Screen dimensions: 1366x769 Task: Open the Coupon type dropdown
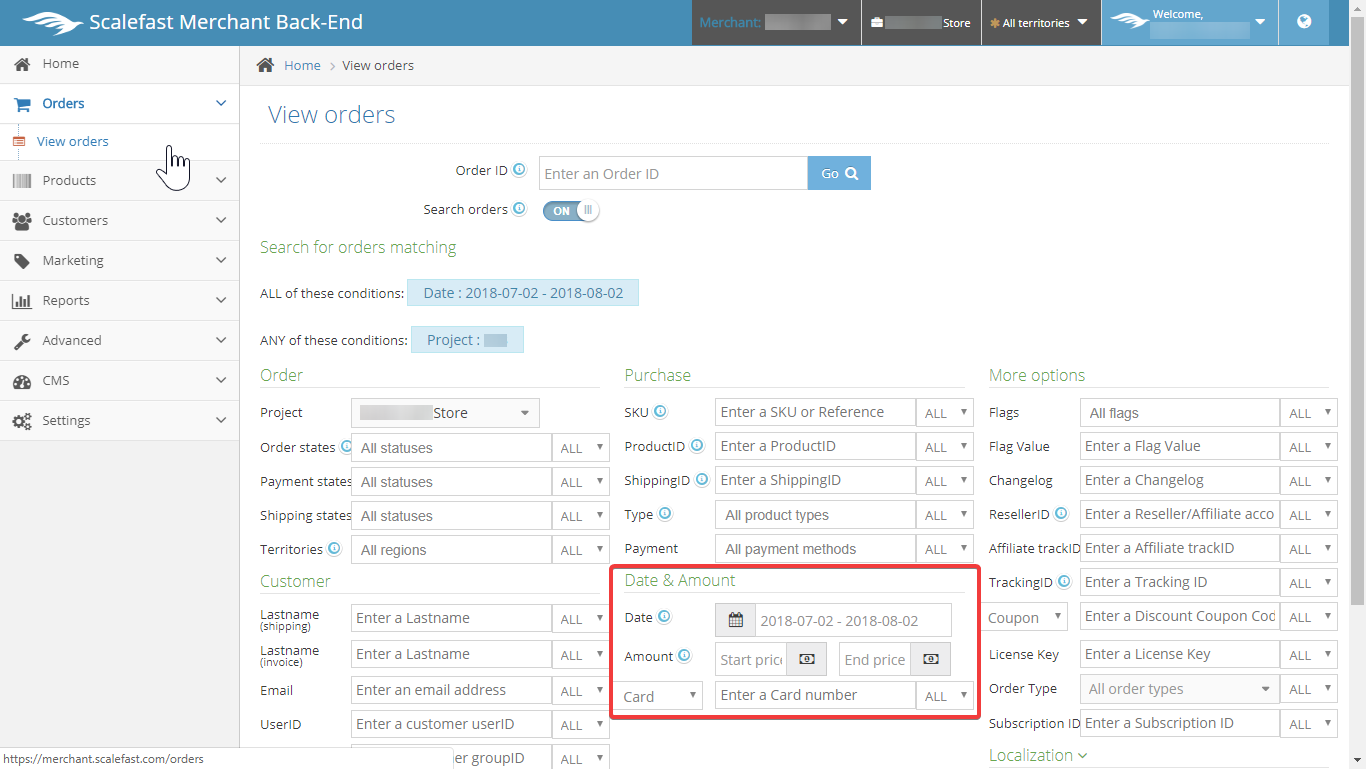1027,617
